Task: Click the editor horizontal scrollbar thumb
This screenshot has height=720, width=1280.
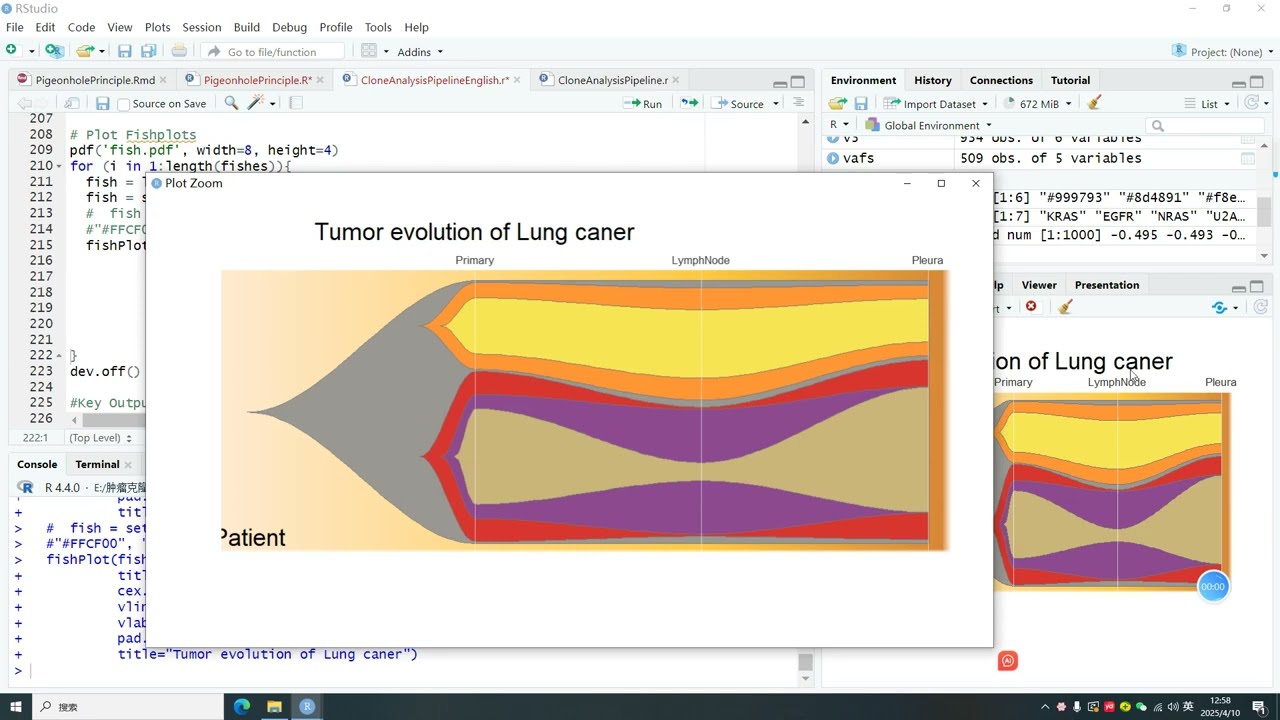Action: (115, 420)
